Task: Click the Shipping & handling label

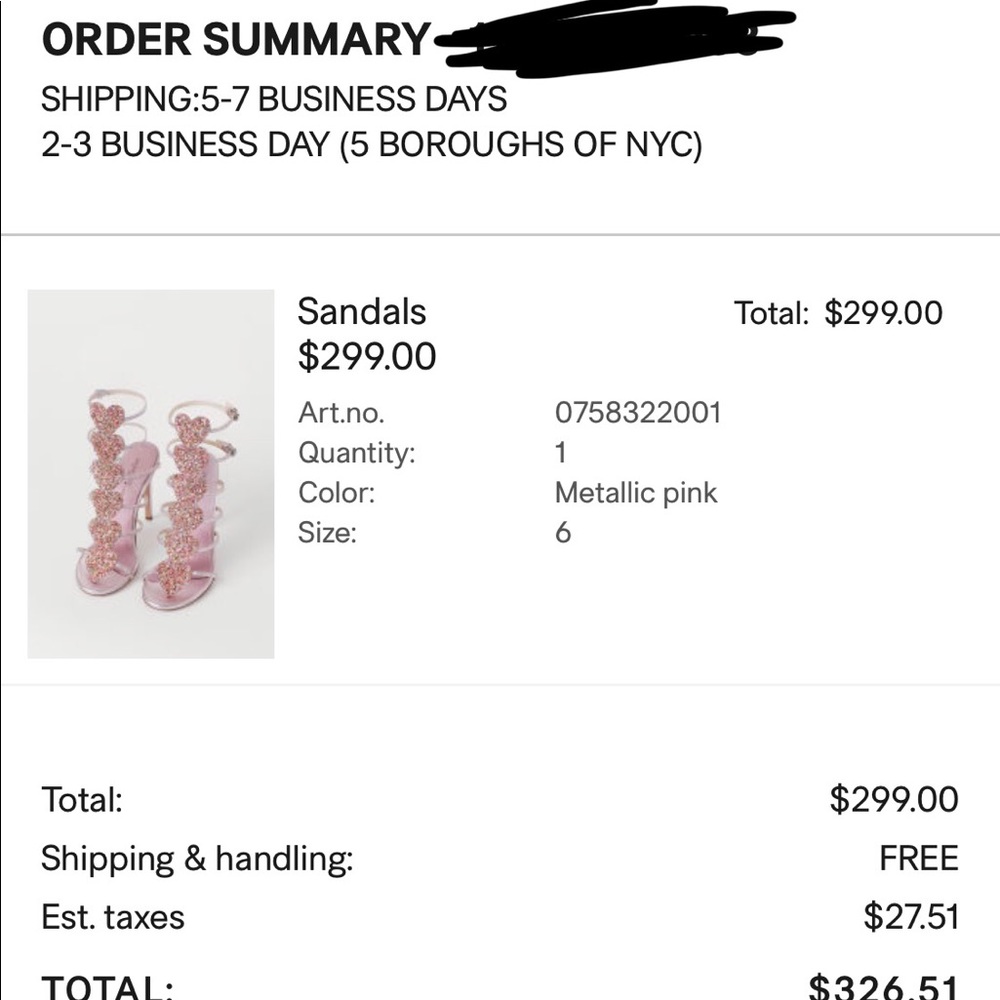Action: (x=197, y=858)
